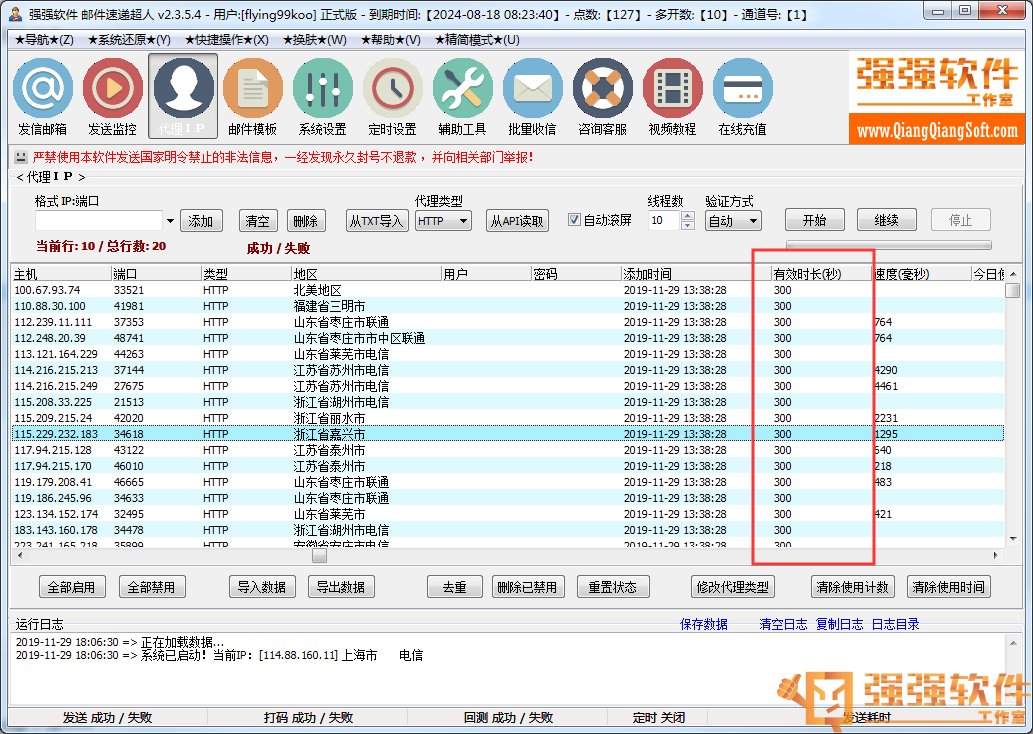Select the row with host 183.143.160.178

coord(508,530)
